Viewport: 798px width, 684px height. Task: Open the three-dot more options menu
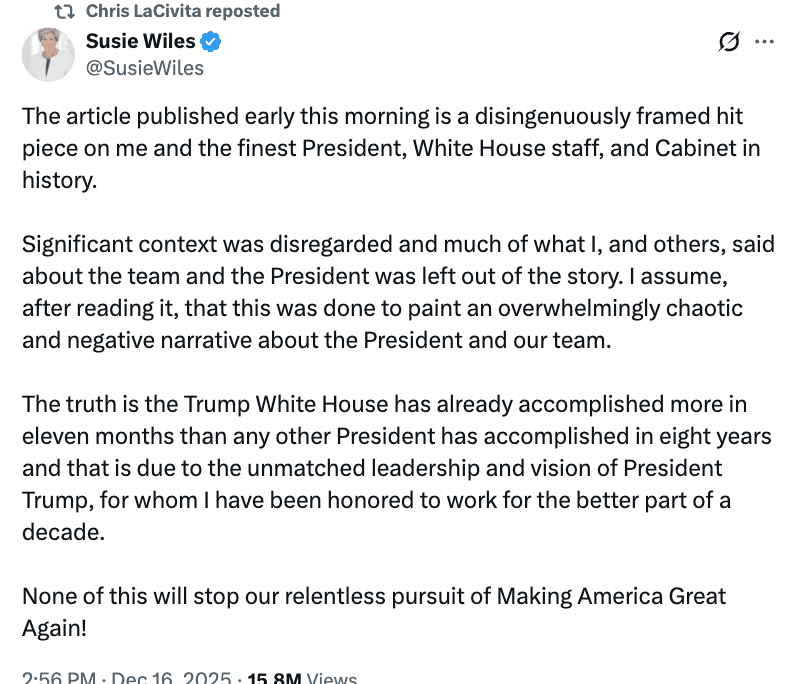pyautogui.click(x=764, y=42)
